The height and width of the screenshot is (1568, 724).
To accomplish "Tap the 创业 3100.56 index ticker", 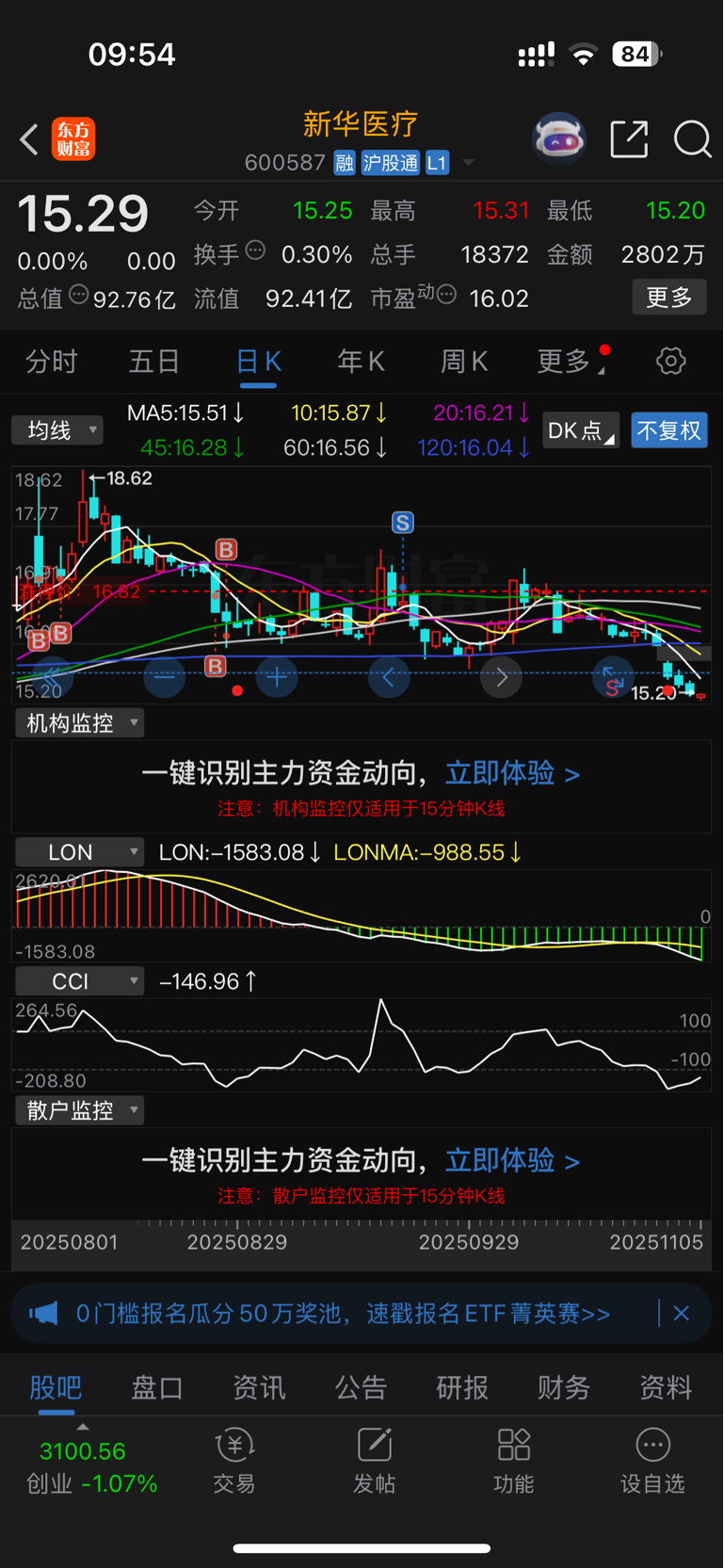I will coord(91,1467).
